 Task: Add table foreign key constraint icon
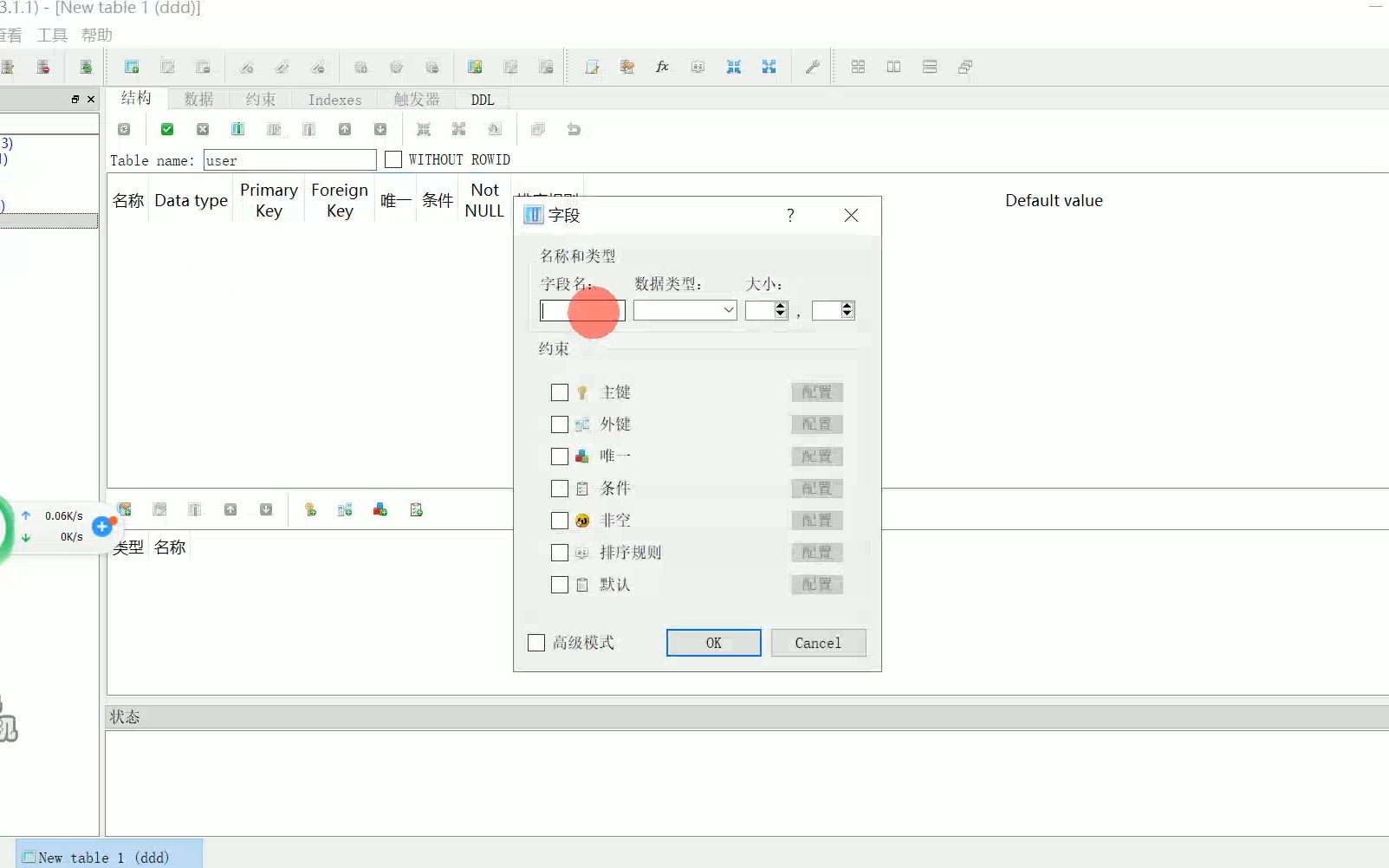pos(345,509)
